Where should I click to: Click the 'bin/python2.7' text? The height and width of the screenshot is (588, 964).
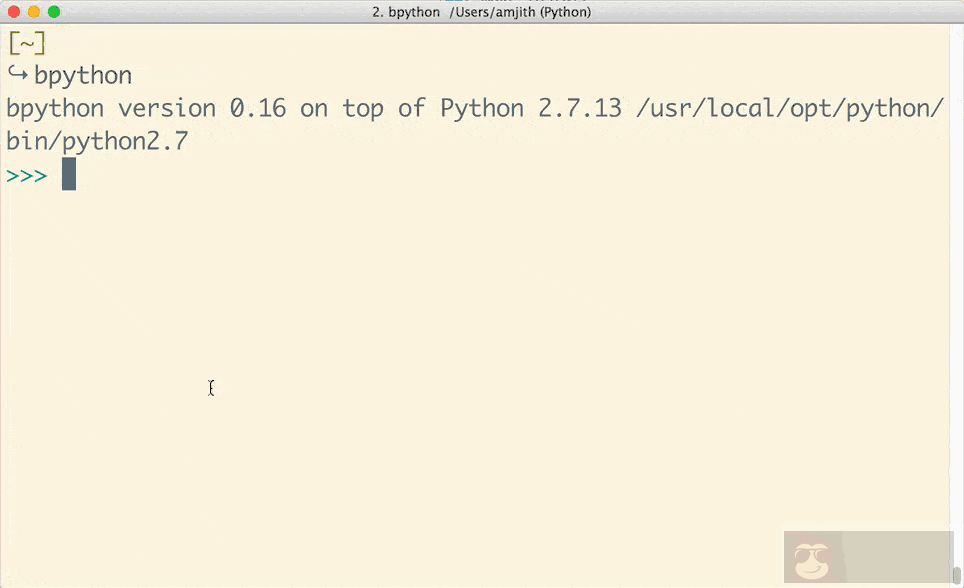[x=97, y=141]
